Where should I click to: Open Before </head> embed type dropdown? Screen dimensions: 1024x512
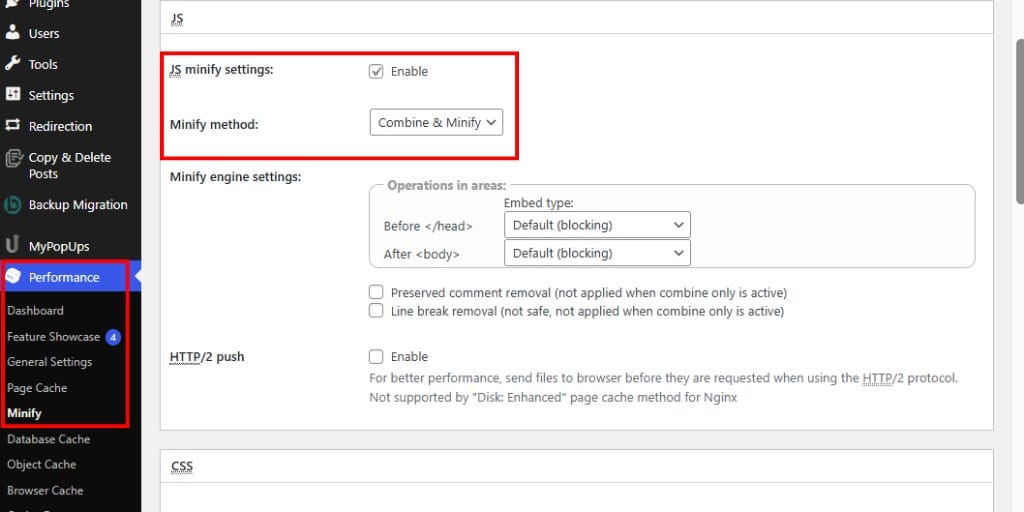coord(597,225)
